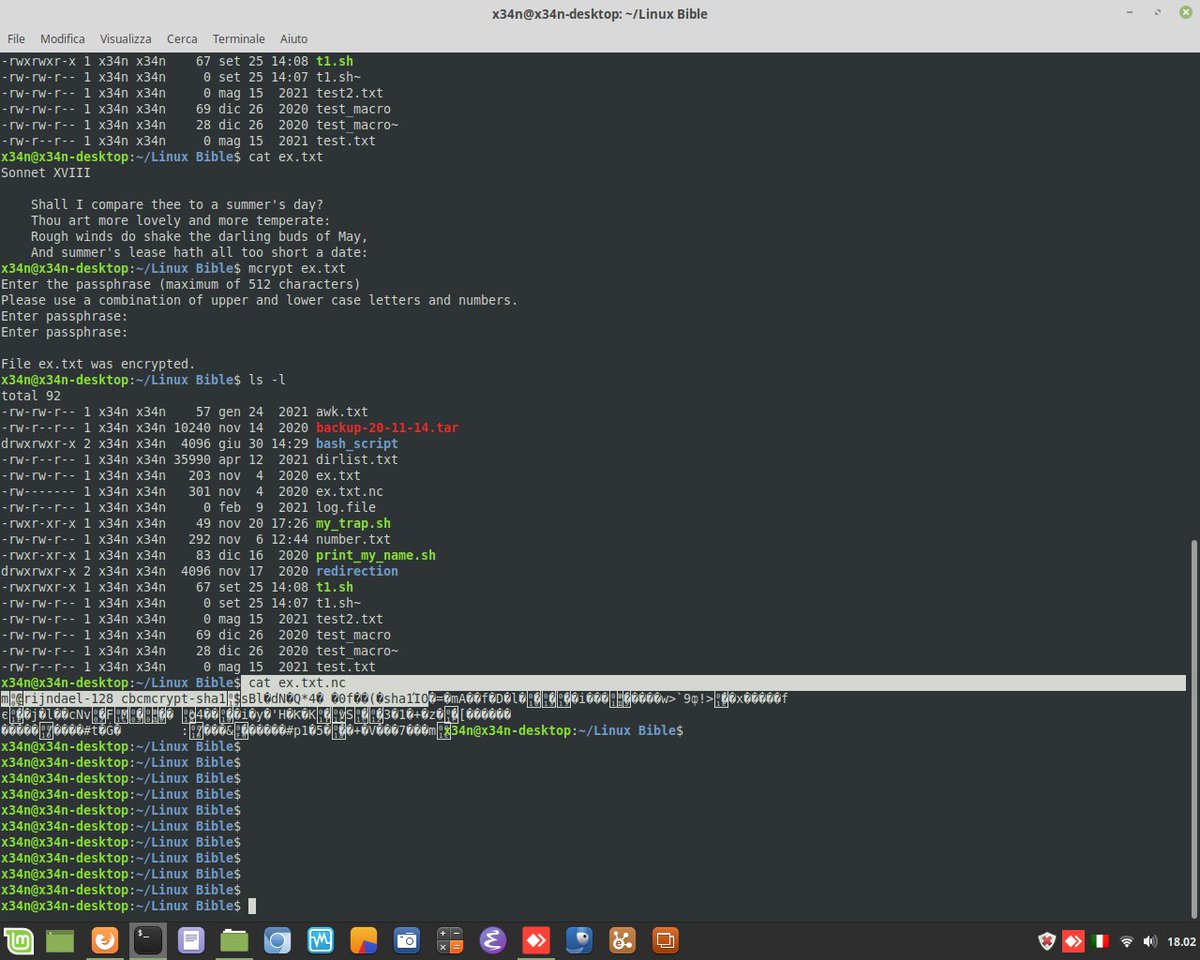1200x960 pixels.
Task: Click the 'mcrypt ex.txt' command text
Action: click(297, 269)
